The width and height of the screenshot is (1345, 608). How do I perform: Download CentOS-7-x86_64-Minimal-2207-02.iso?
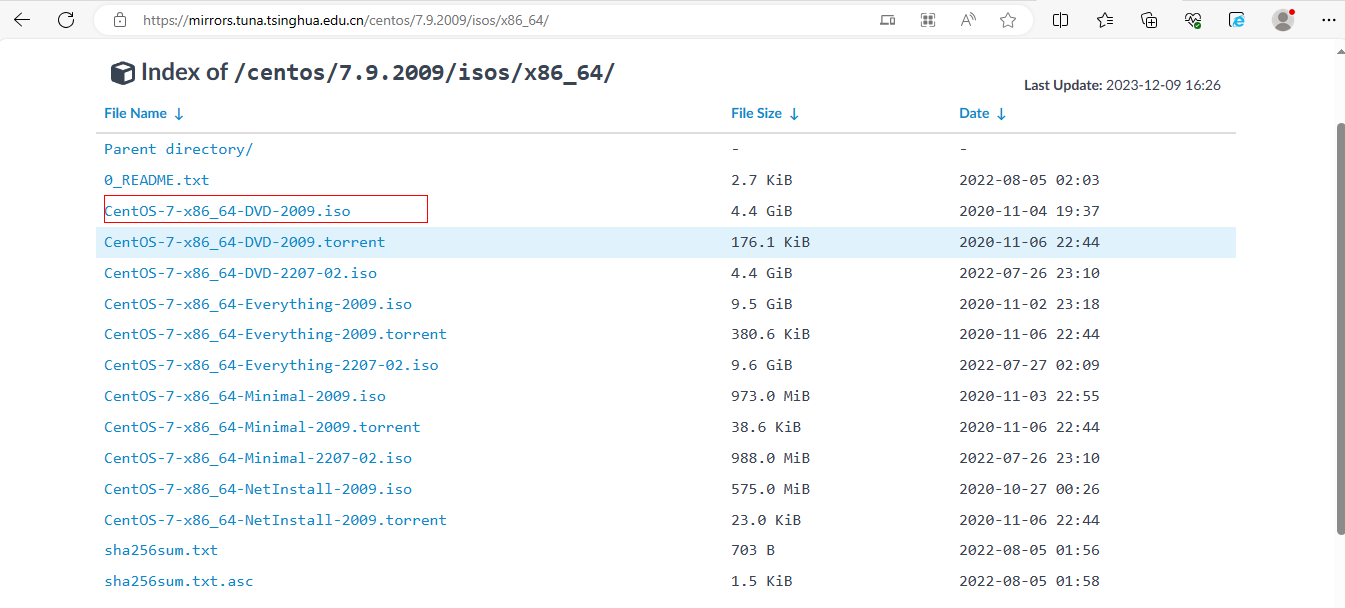[x=258, y=458]
